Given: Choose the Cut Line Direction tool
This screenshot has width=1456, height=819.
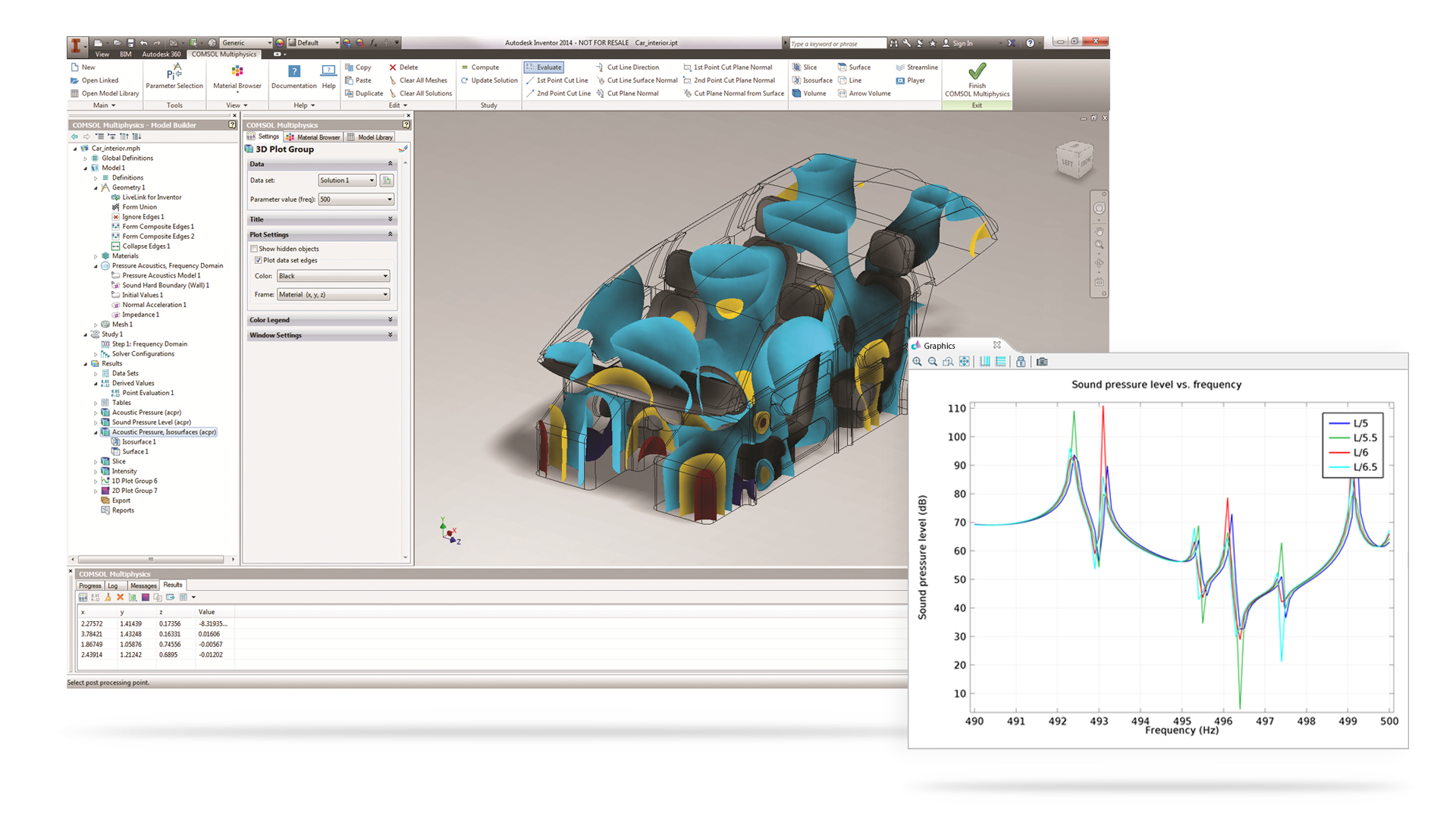Looking at the screenshot, I should click(x=627, y=67).
